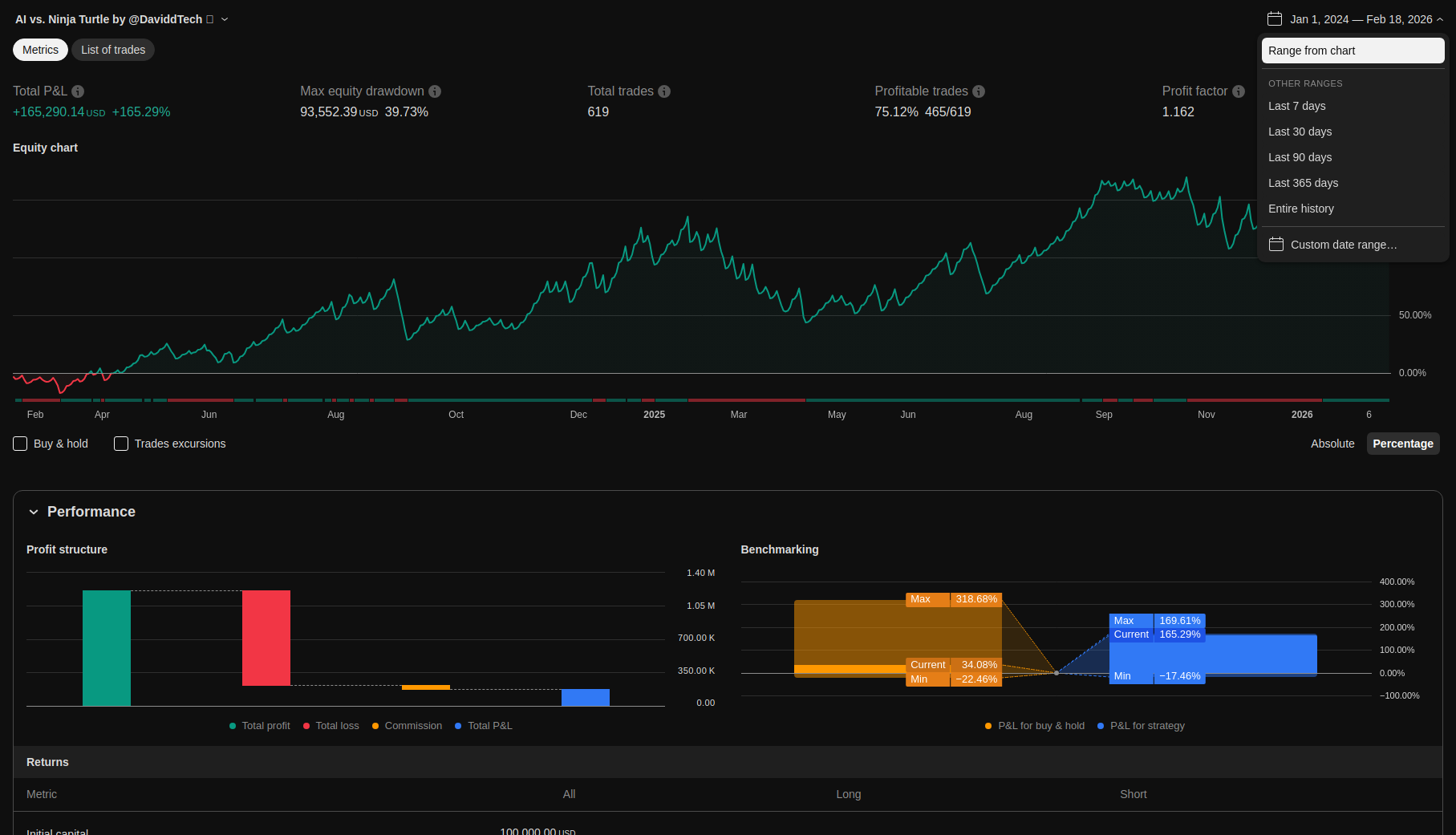Click the icon after strategy title @DaviddTech
1456x835 pixels.
[x=210, y=19]
